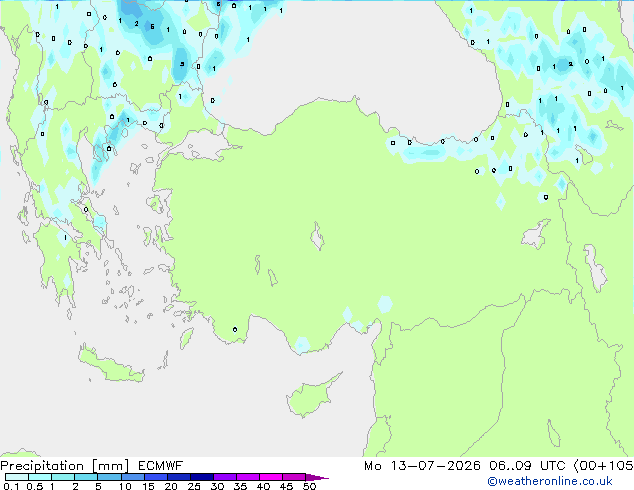The height and width of the screenshot is (490, 634).
Task: Click the forecast date 'Mo 13-07-2026'
Action: [x=422, y=466]
